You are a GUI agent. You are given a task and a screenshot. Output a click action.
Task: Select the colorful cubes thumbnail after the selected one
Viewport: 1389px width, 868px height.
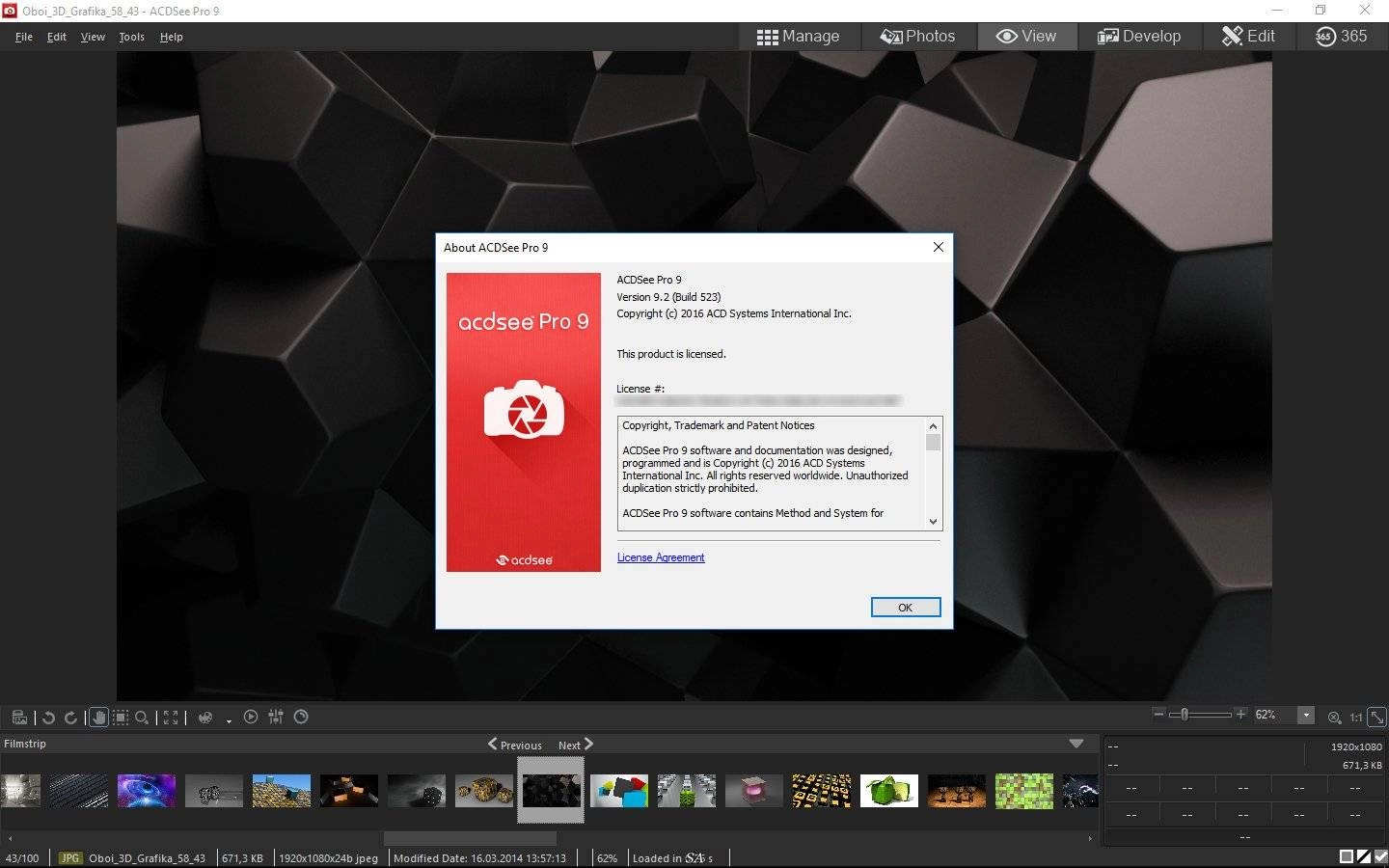[x=619, y=791]
